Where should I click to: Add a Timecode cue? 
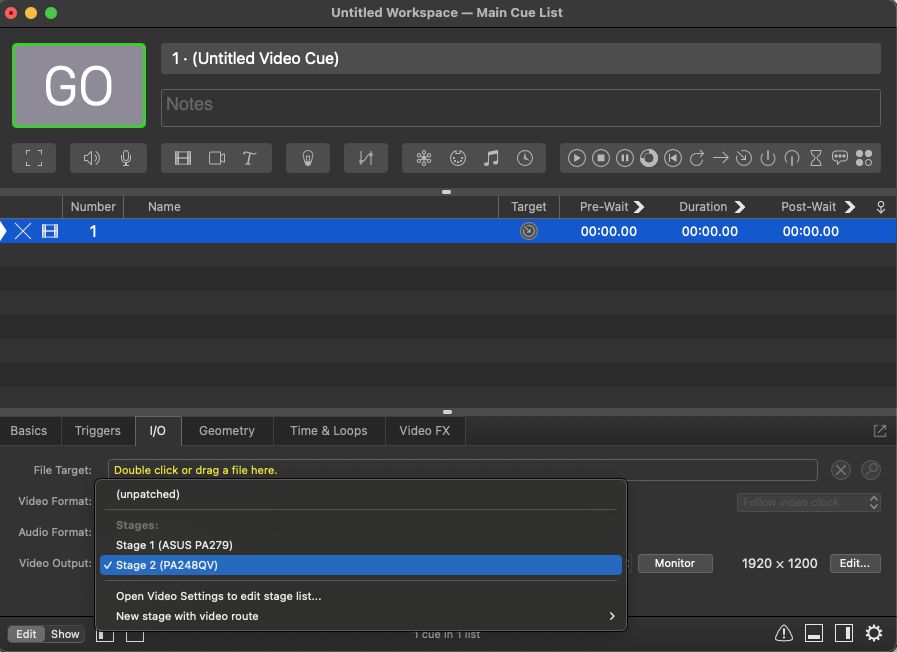pyautogui.click(x=524, y=158)
